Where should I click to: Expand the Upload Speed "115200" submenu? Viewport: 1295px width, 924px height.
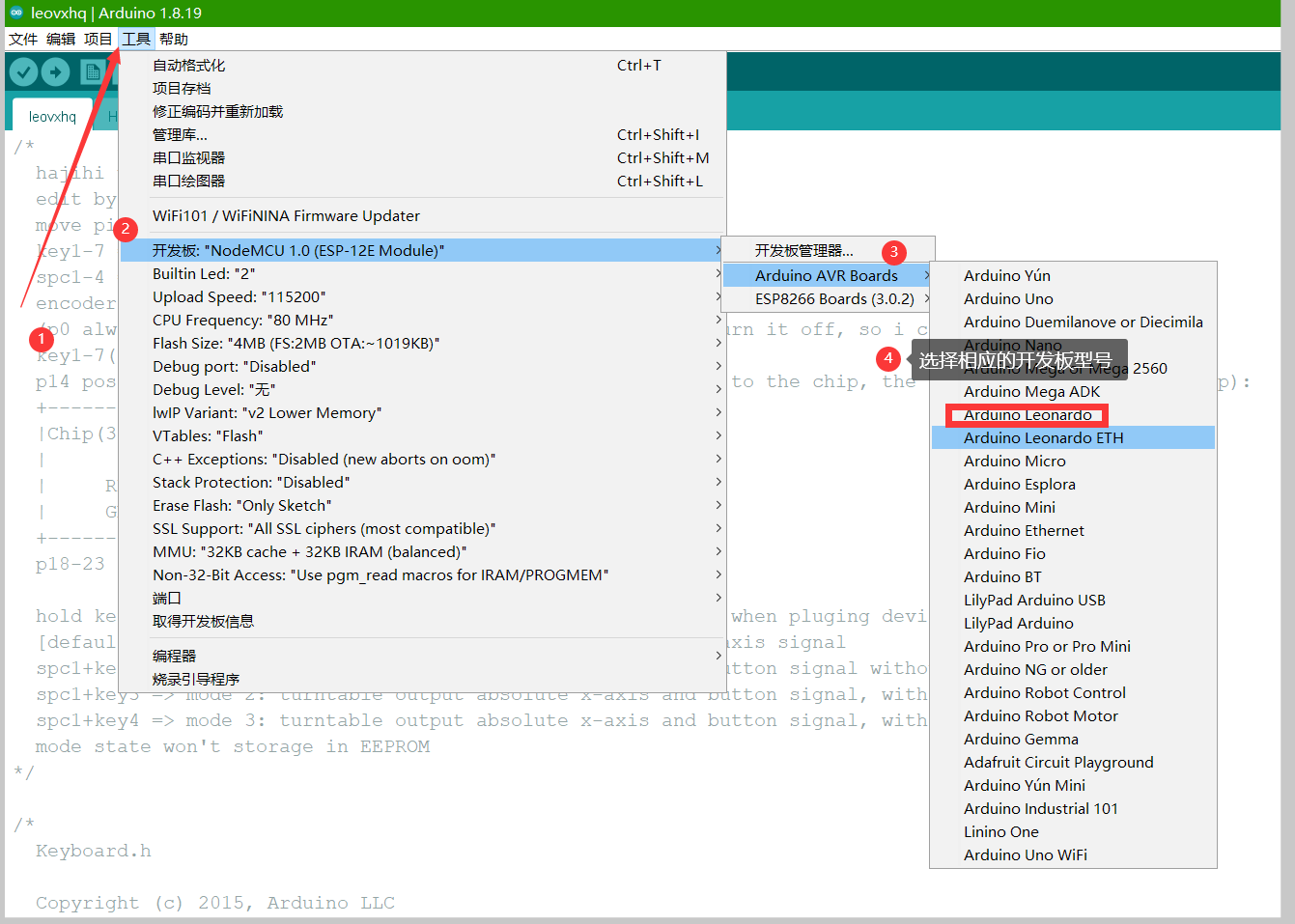coord(423,297)
